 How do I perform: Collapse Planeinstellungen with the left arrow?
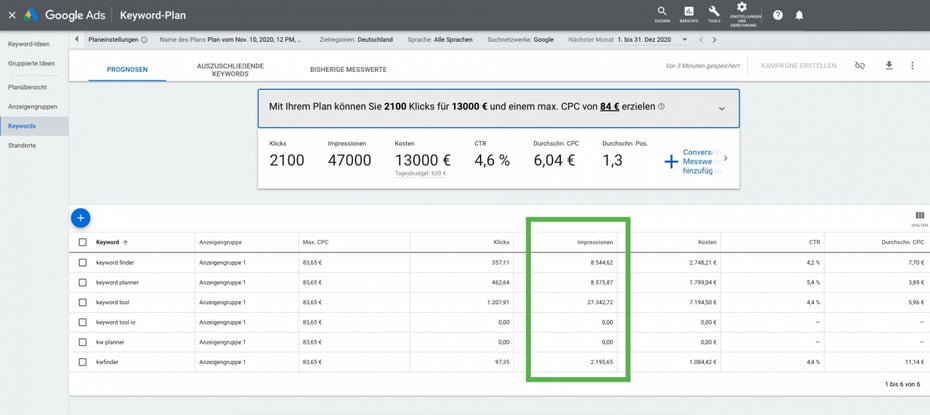coord(77,39)
